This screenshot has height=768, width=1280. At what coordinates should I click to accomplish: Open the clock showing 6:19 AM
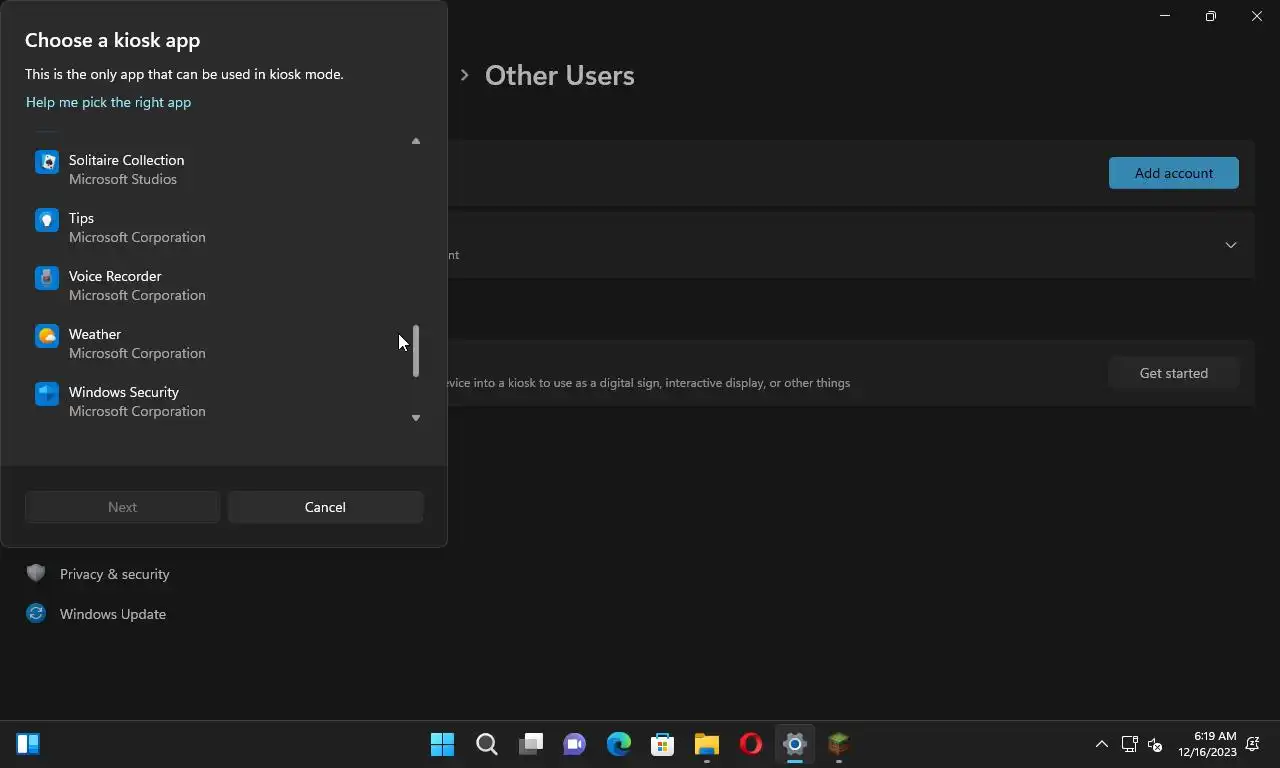(x=1207, y=744)
